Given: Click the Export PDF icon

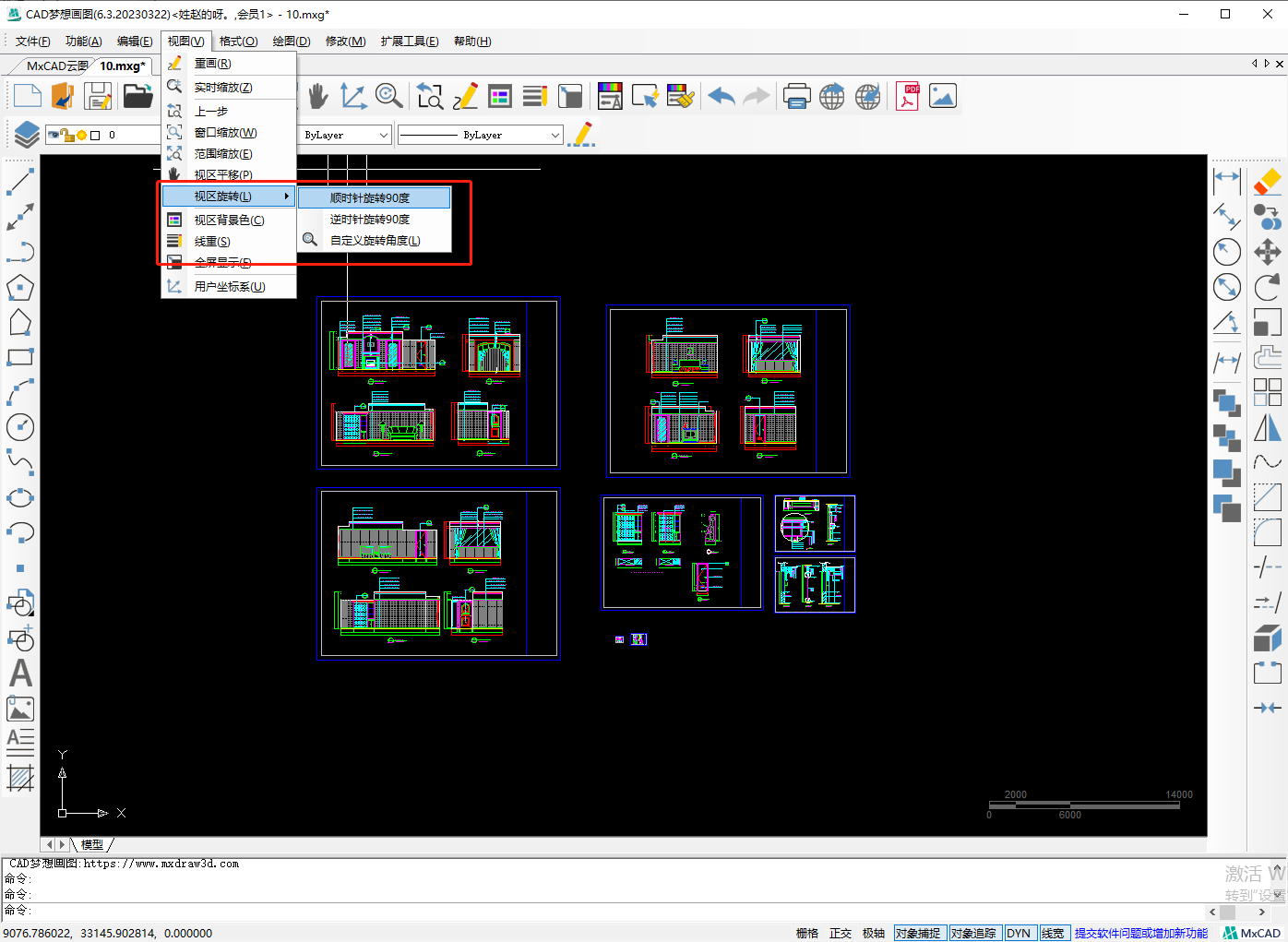Looking at the screenshot, I should [x=908, y=96].
